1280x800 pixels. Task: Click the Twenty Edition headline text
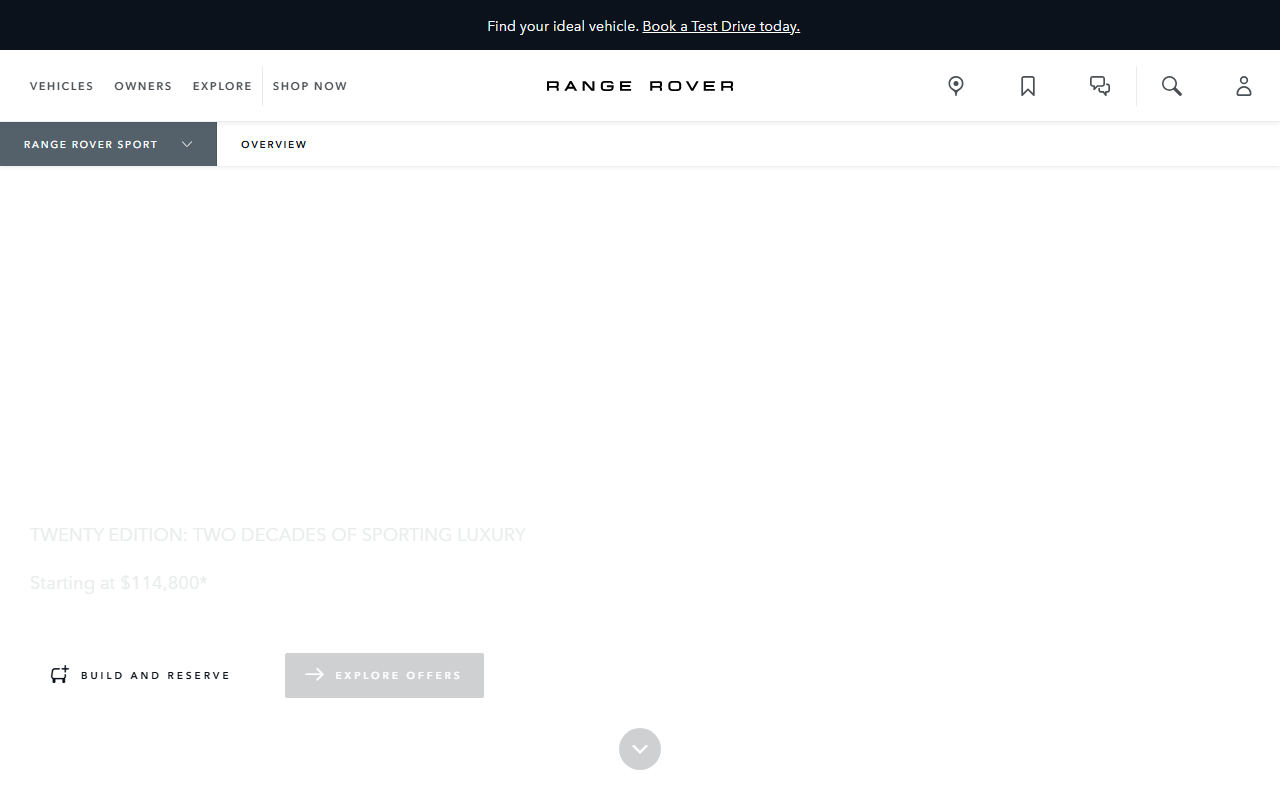[278, 535]
